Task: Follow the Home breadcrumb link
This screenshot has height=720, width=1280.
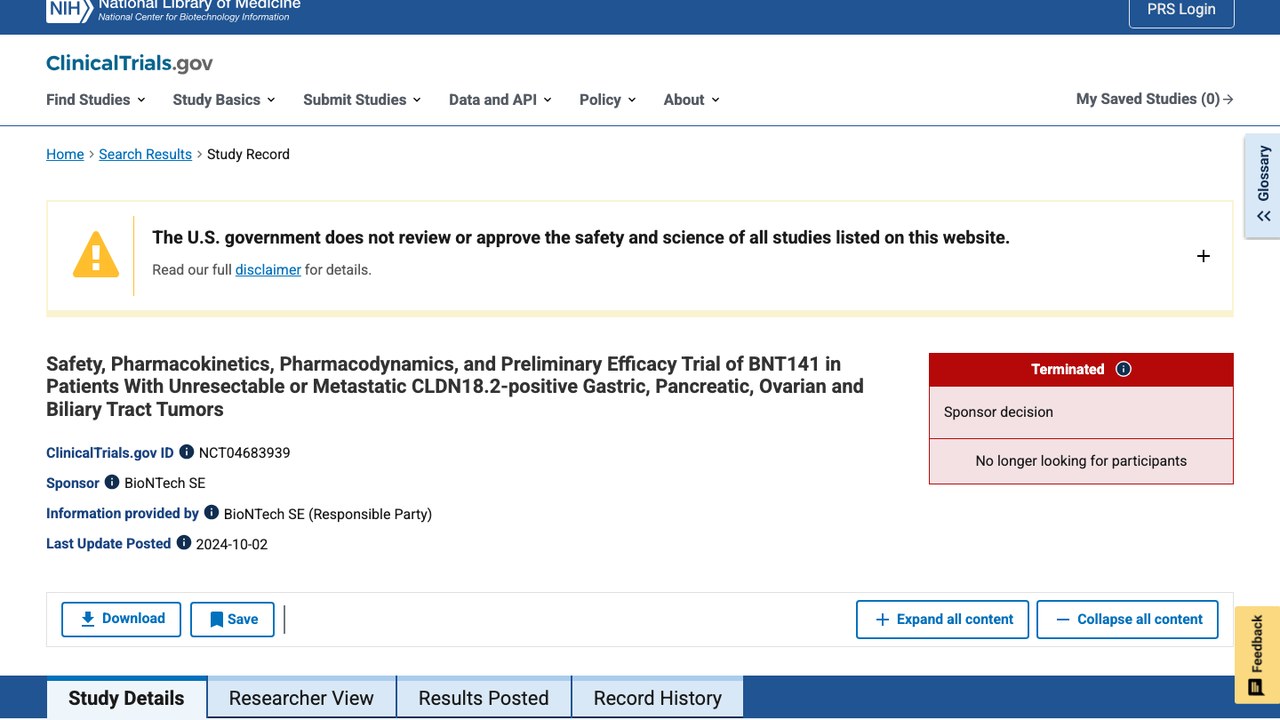Action: pos(65,154)
